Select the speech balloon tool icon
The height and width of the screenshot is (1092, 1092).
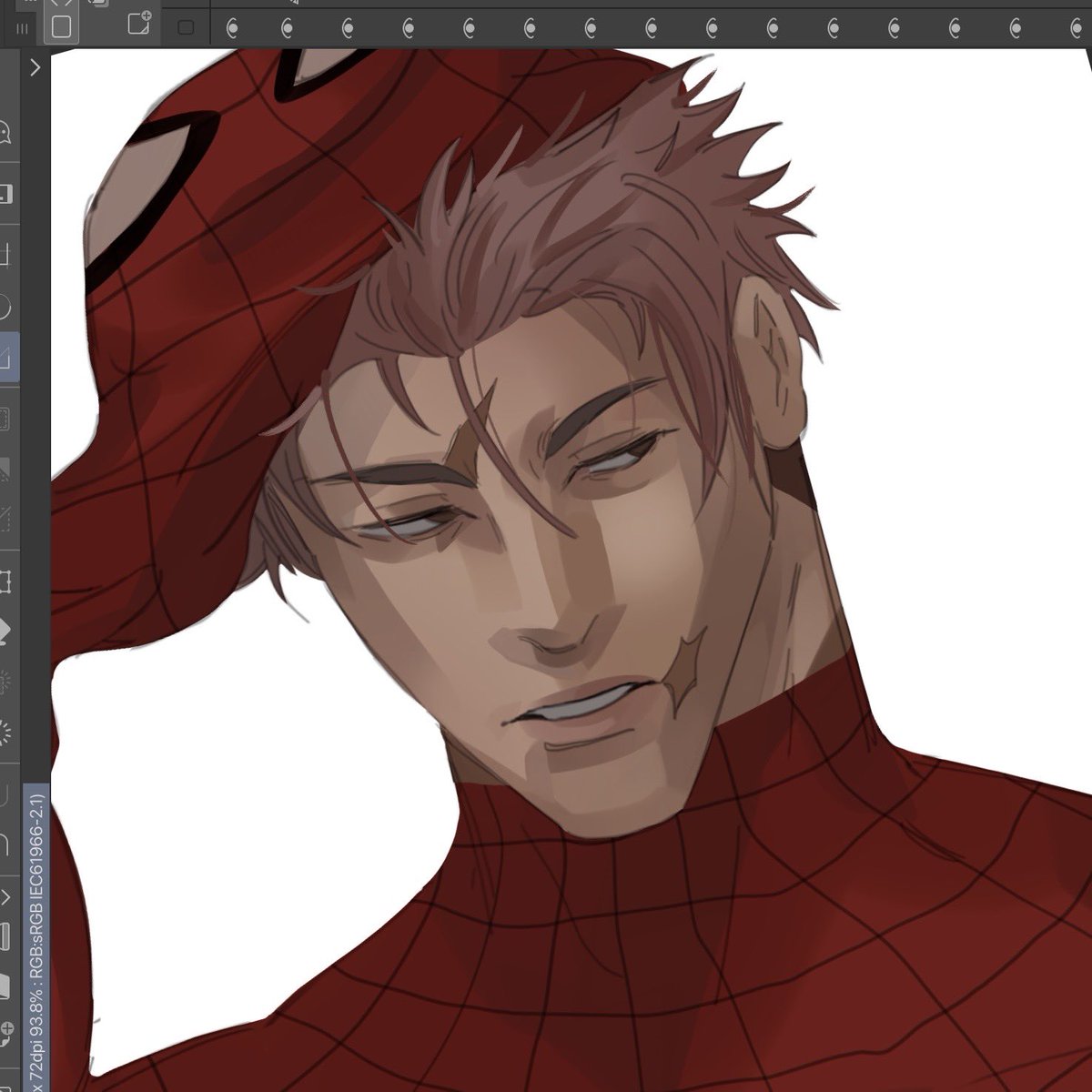[x=5, y=133]
